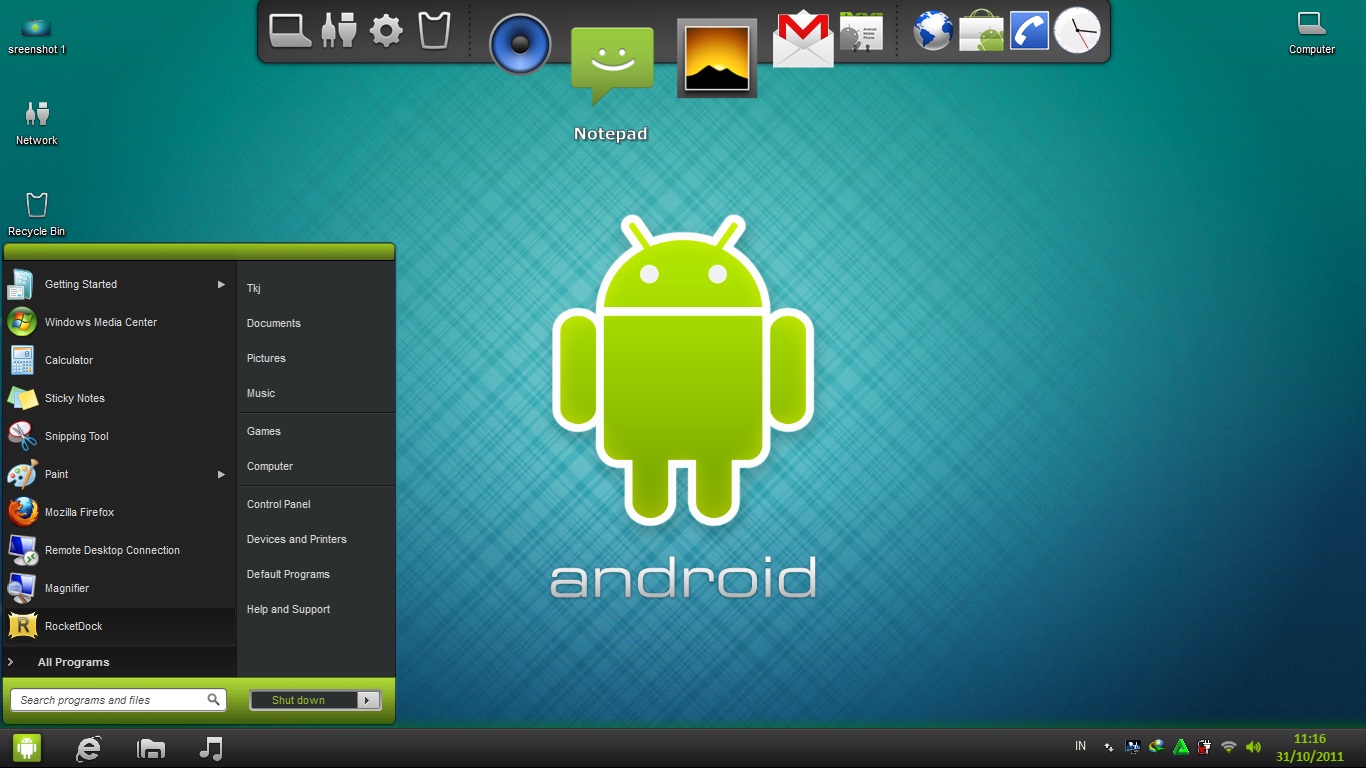Launch Notepad from the green message bubble icon
The height and width of the screenshot is (768, 1366).
[x=611, y=66]
